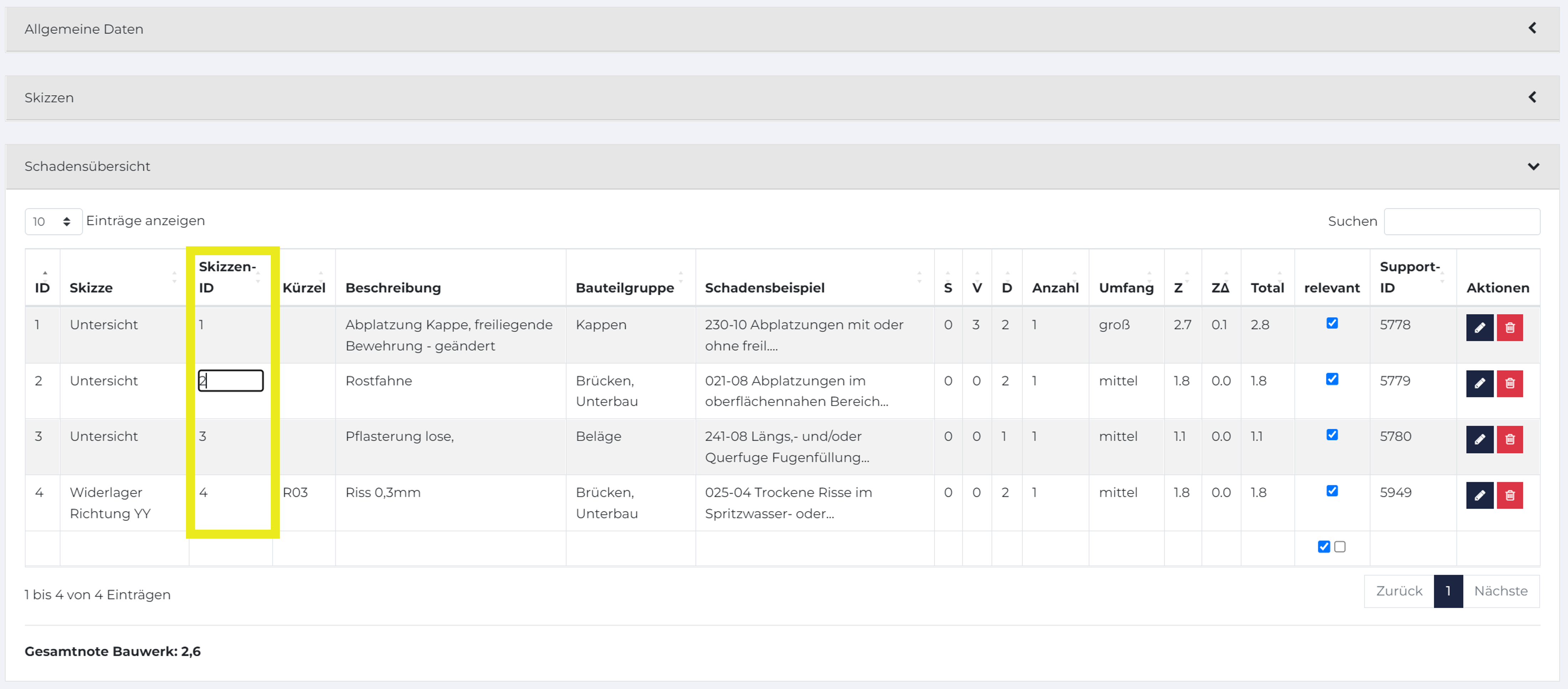Delete damage entry with Support-ID 5778
The image size is (1568, 689).
pos(1510,328)
